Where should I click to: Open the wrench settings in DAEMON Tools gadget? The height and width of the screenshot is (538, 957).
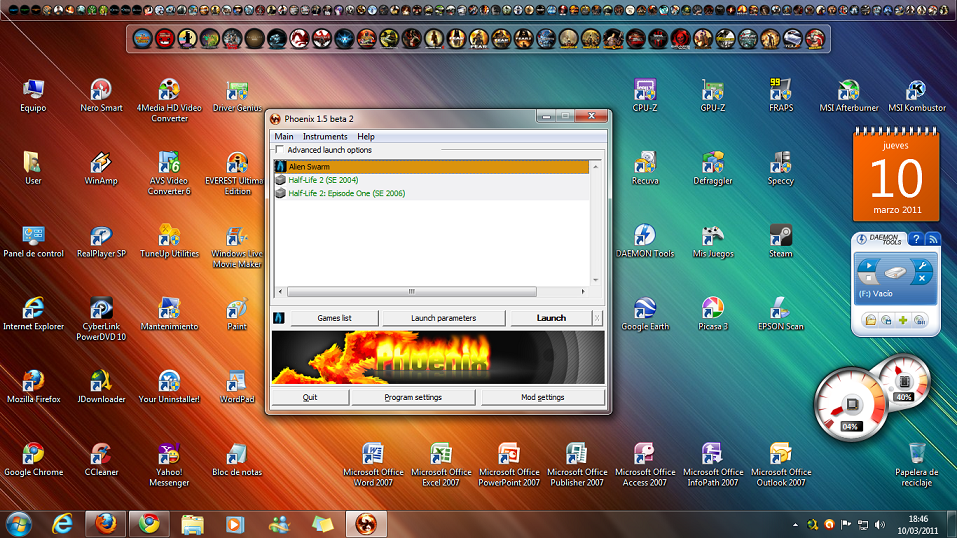(922, 266)
